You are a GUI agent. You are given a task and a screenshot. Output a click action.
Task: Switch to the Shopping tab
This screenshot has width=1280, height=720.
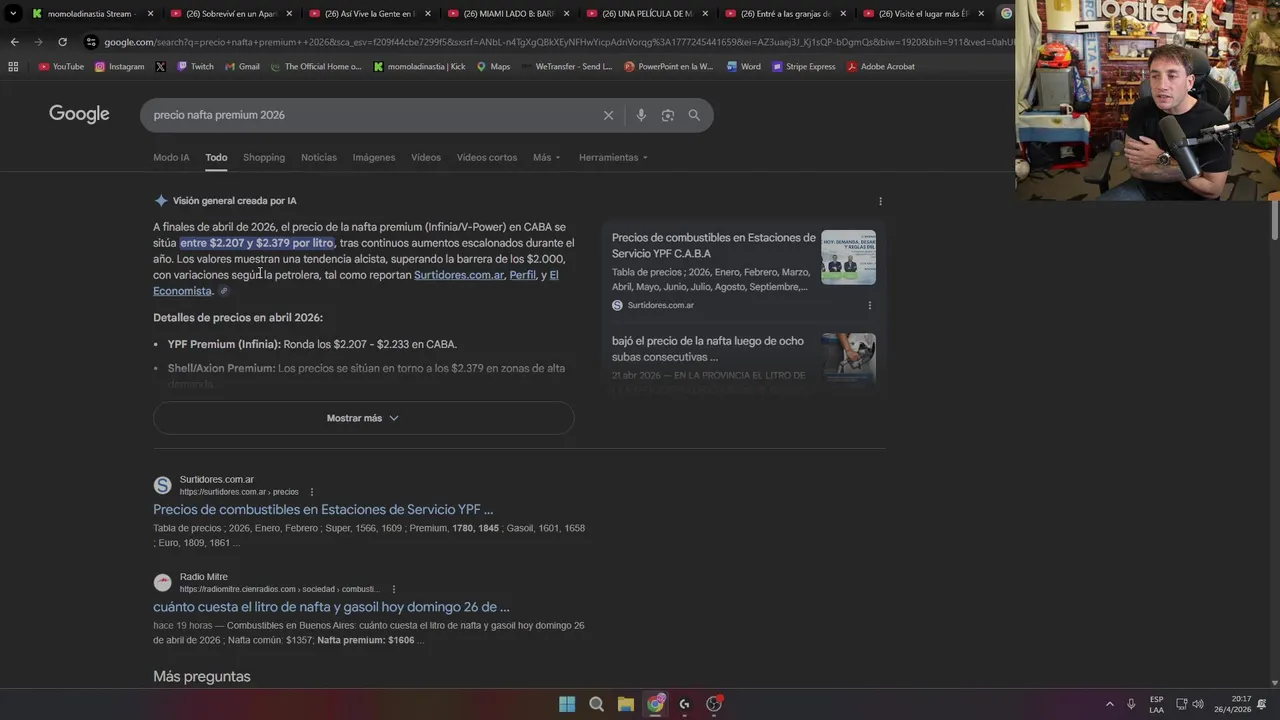coord(264,157)
